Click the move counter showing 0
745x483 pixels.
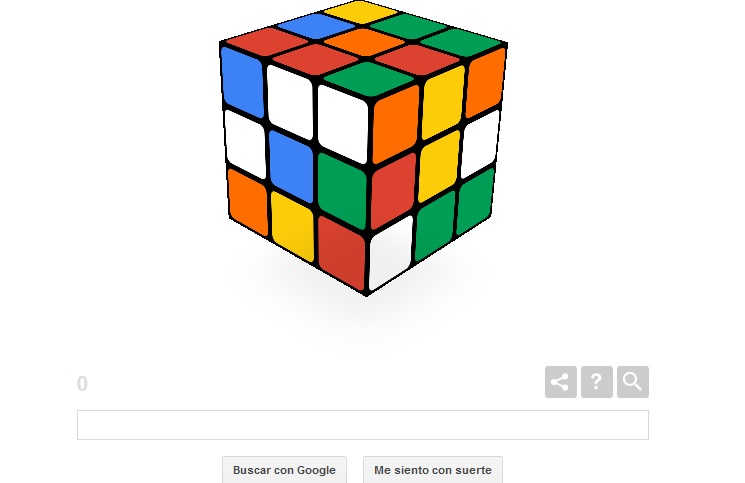pos(82,383)
